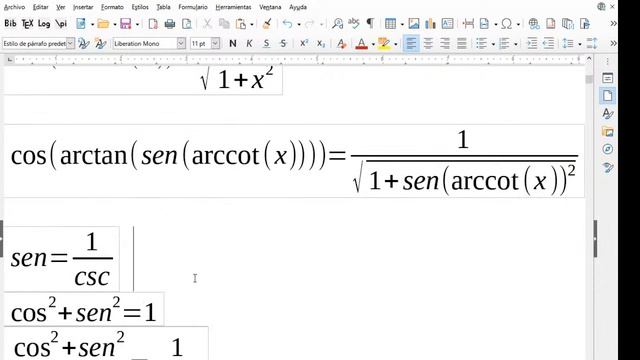640x360 pixels.
Task: Open font color dropdown arrow
Action: (x=373, y=44)
